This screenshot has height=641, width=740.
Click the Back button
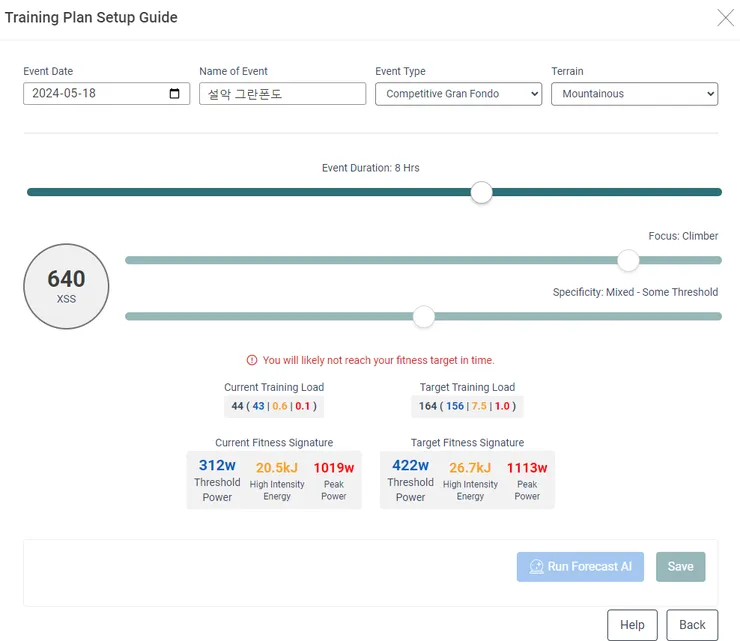pyautogui.click(x=692, y=625)
